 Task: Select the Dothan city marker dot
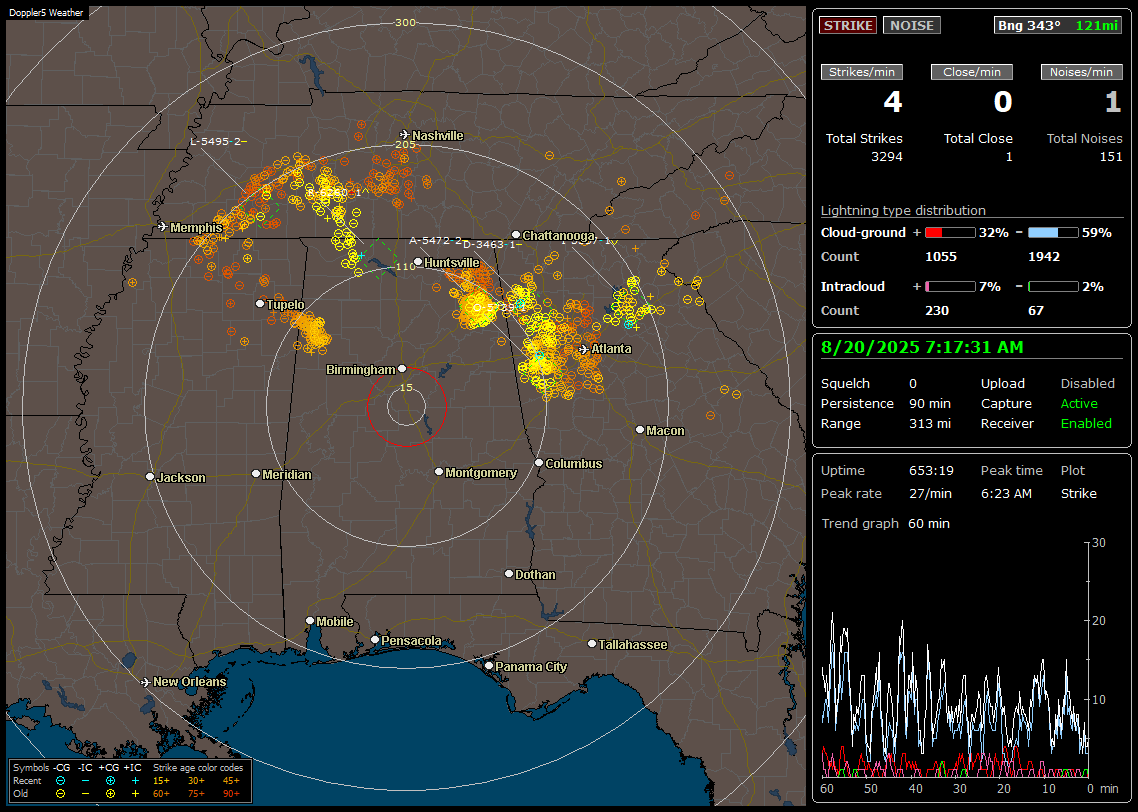[509, 573]
